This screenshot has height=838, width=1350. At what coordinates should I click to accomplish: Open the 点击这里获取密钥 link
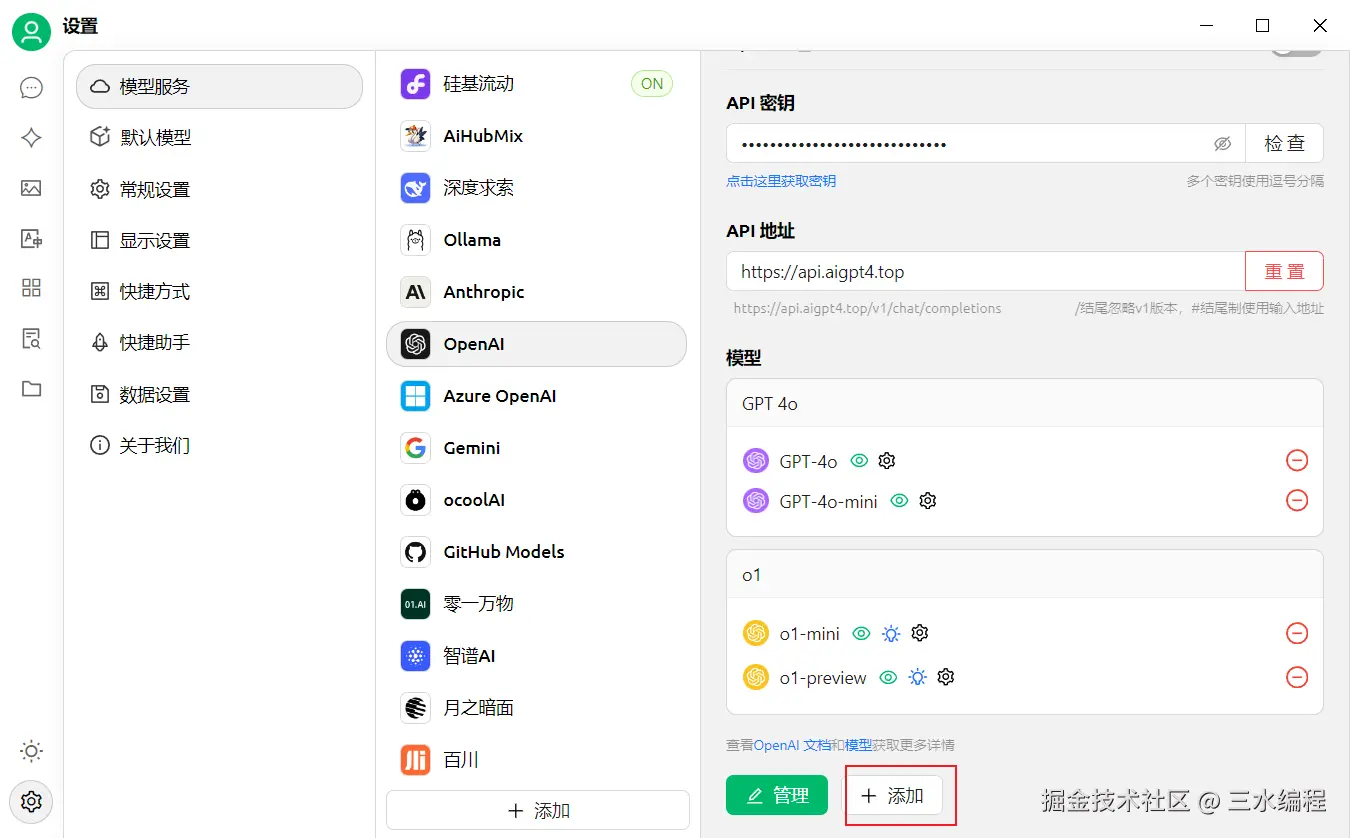(781, 181)
